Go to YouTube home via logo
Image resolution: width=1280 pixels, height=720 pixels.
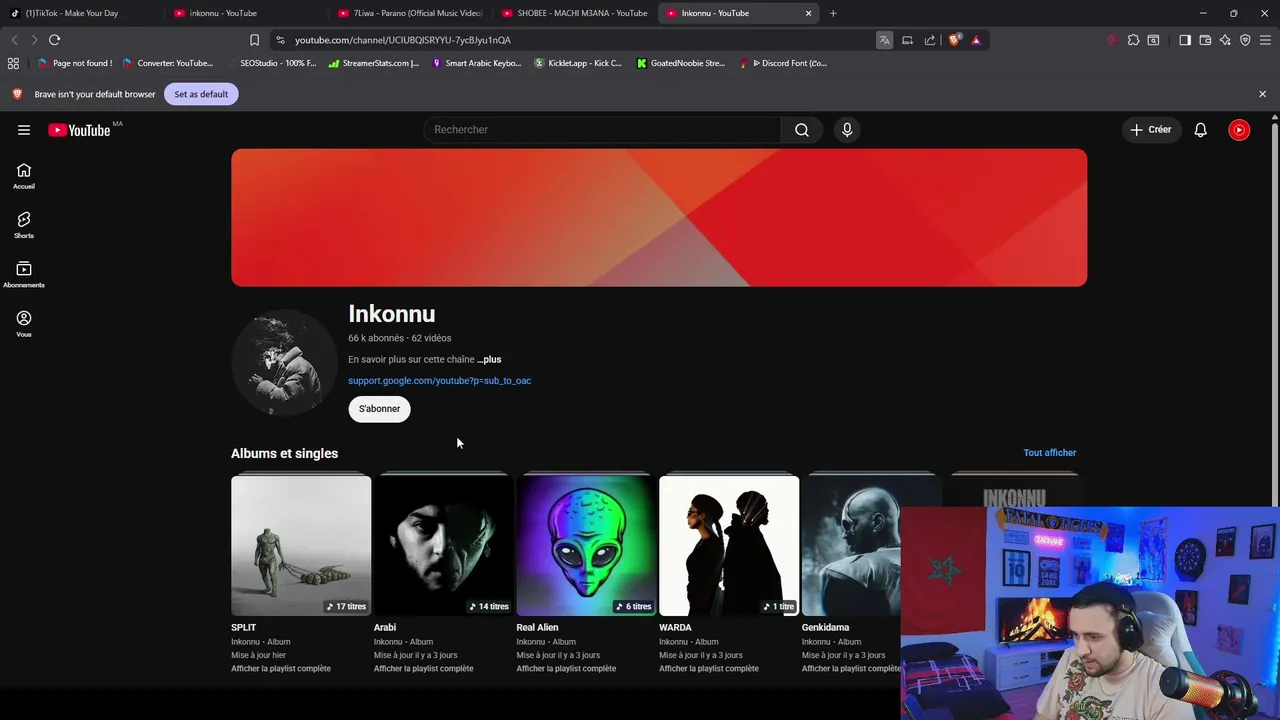click(79, 130)
